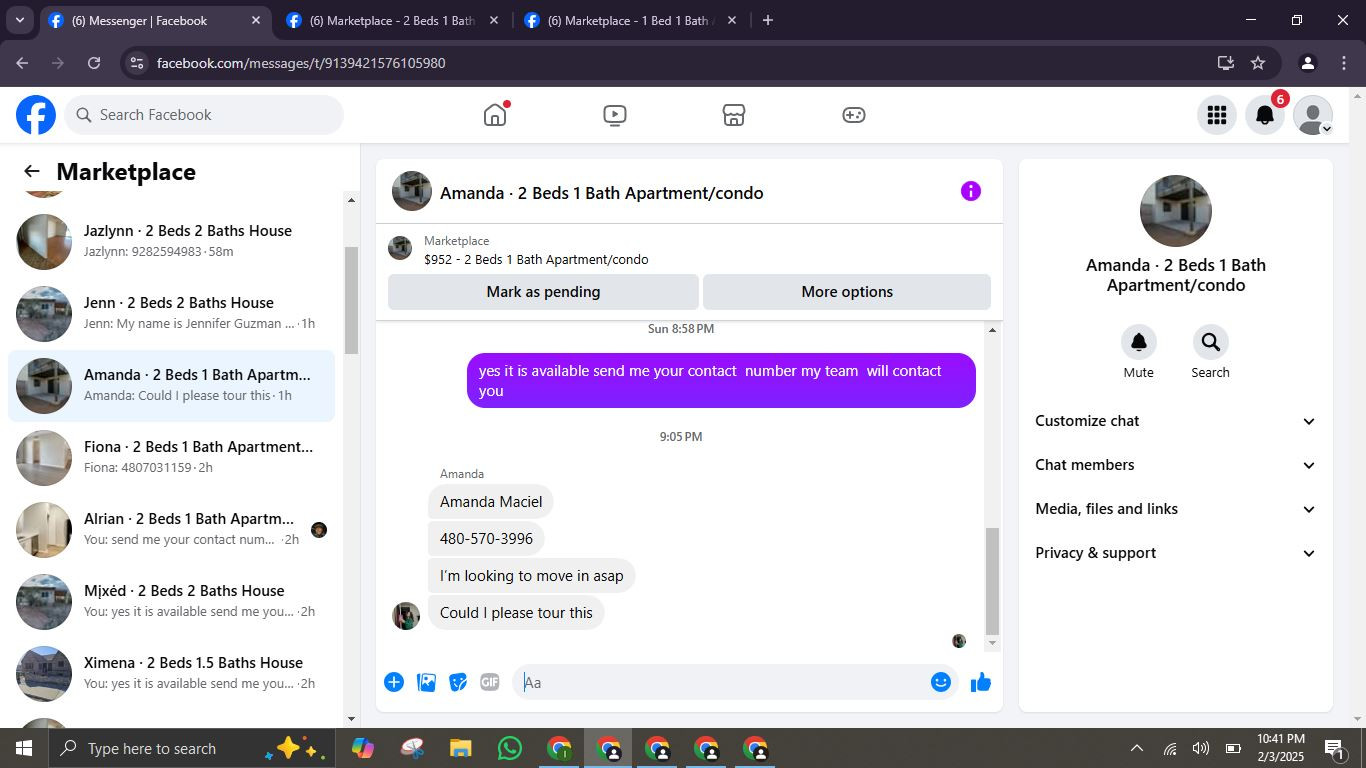Click the install app icon in address bar
The height and width of the screenshot is (768, 1366).
[1226, 63]
